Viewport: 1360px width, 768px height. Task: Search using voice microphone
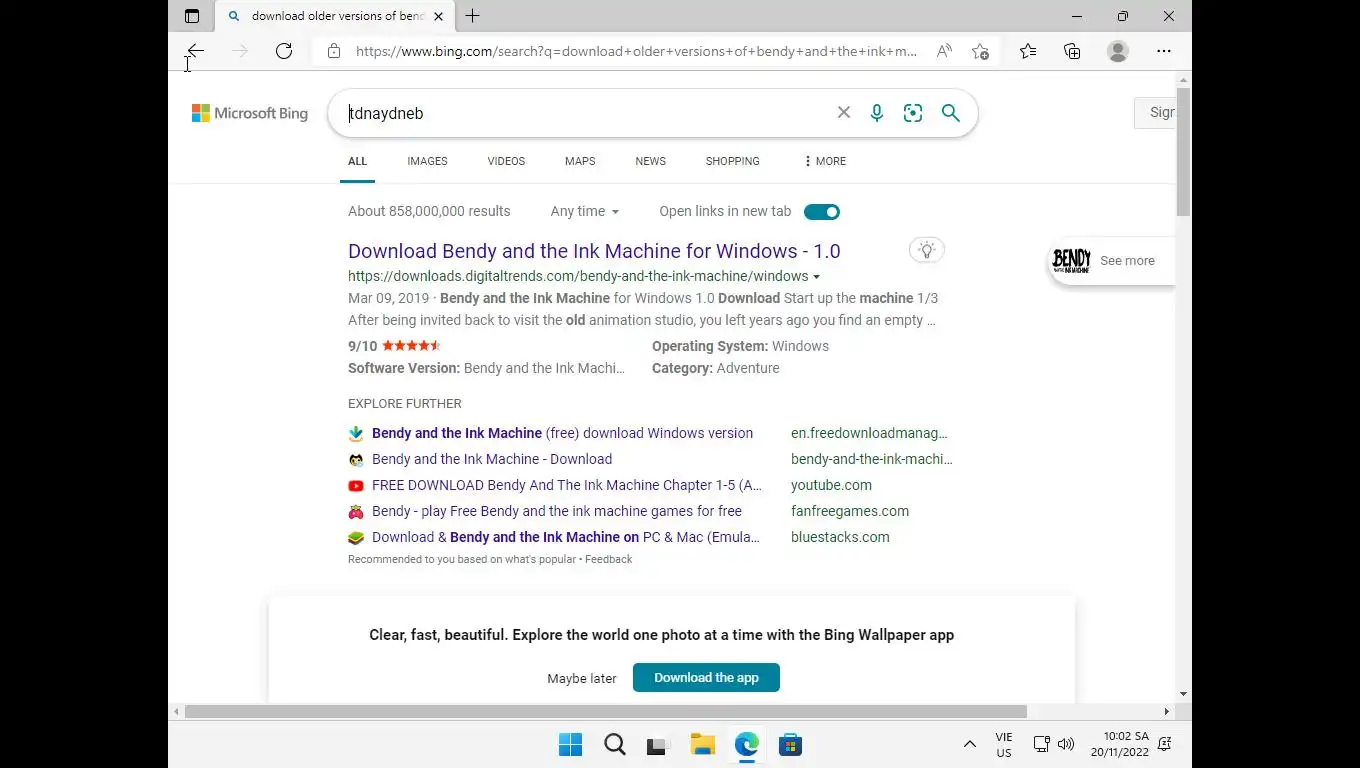[877, 113]
